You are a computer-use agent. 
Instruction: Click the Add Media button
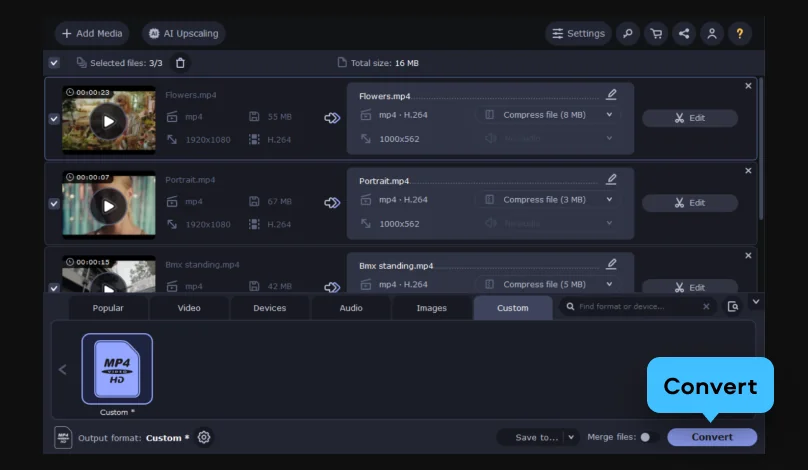coord(92,33)
